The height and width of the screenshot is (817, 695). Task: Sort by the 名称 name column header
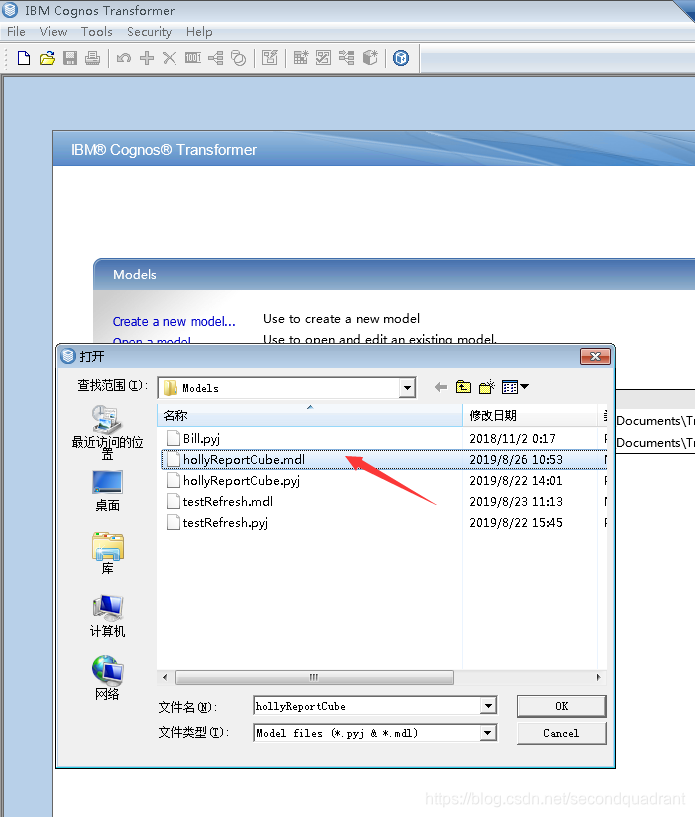point(309,415)
